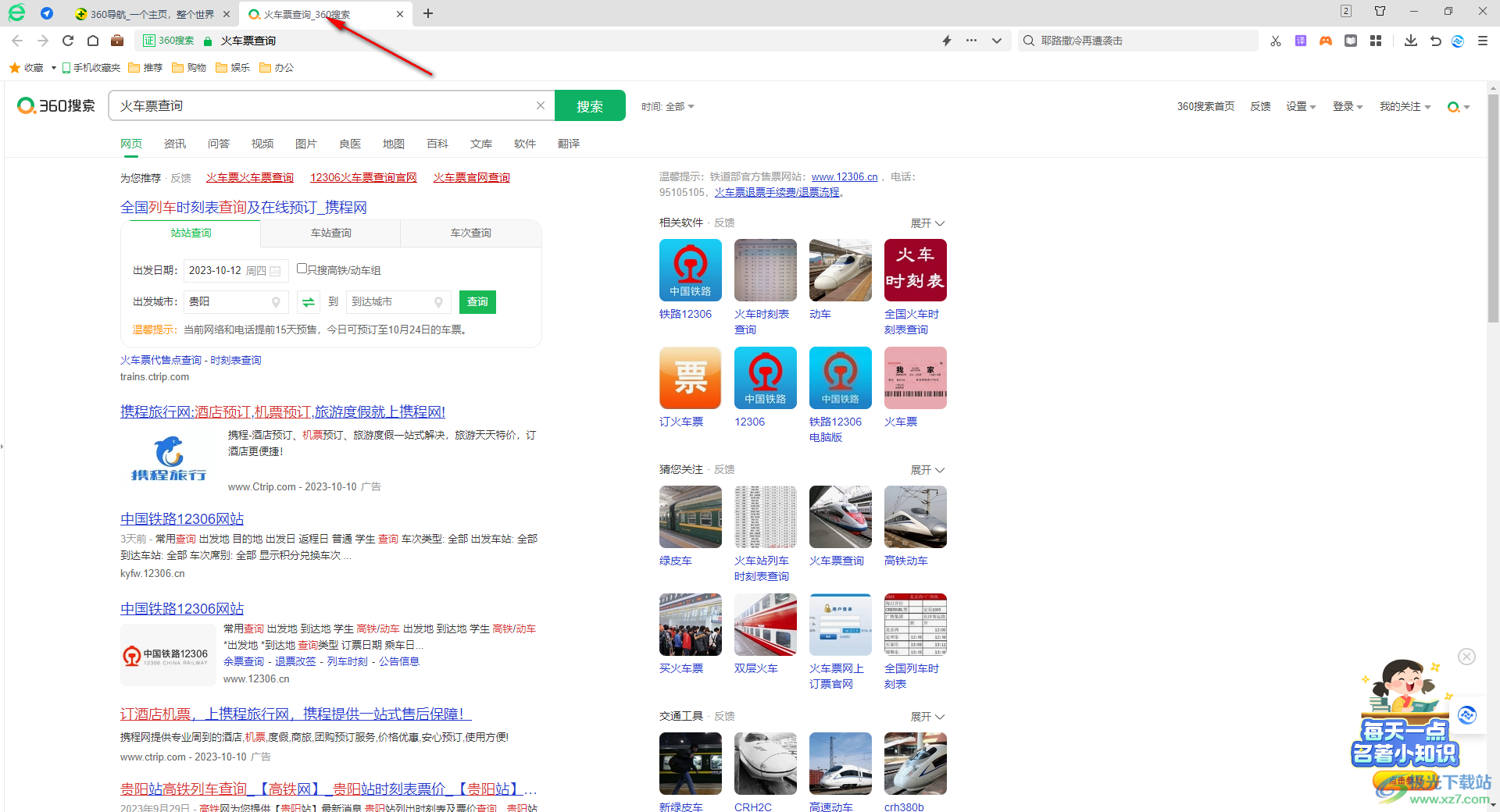
Task: Open the new tab plus button
Action: coord(428,13)
